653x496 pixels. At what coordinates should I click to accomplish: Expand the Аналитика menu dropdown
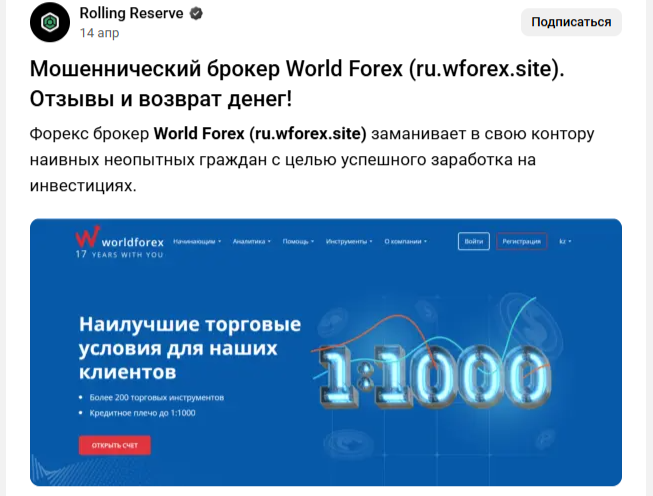252,242
